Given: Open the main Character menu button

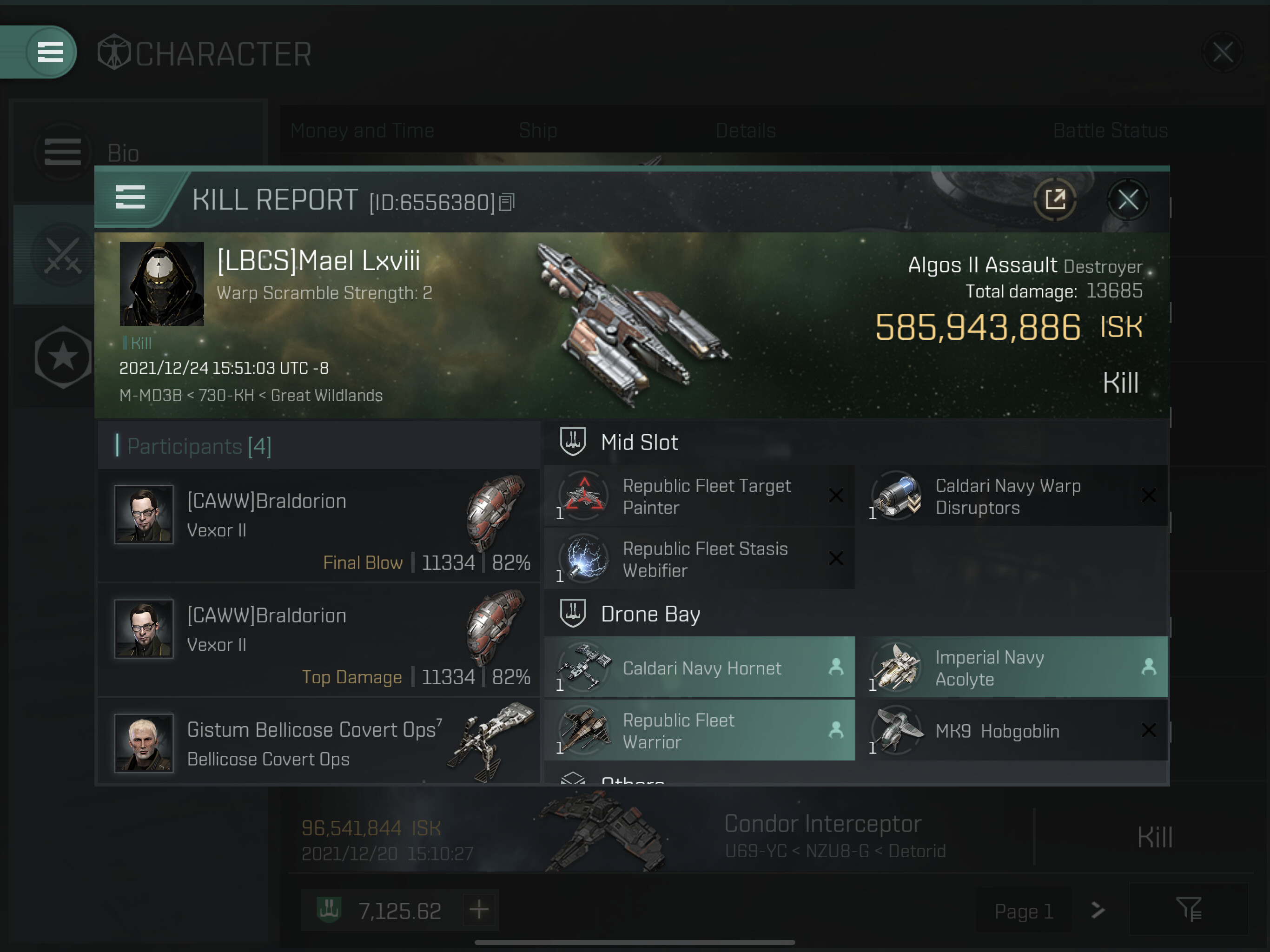Looking at the screenshot, I should click(51, 52).
